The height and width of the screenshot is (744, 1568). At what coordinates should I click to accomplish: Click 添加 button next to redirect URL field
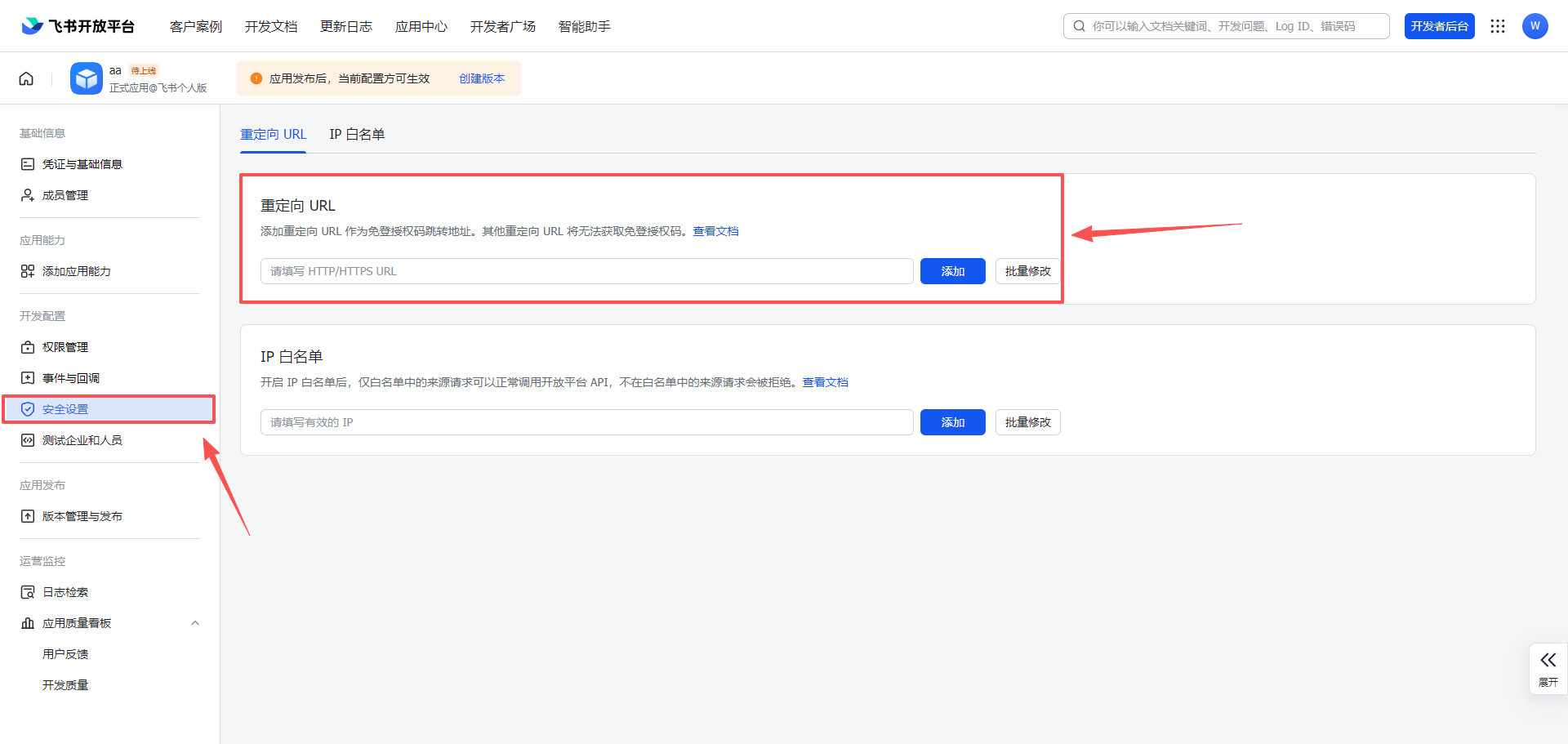(952, 271)
